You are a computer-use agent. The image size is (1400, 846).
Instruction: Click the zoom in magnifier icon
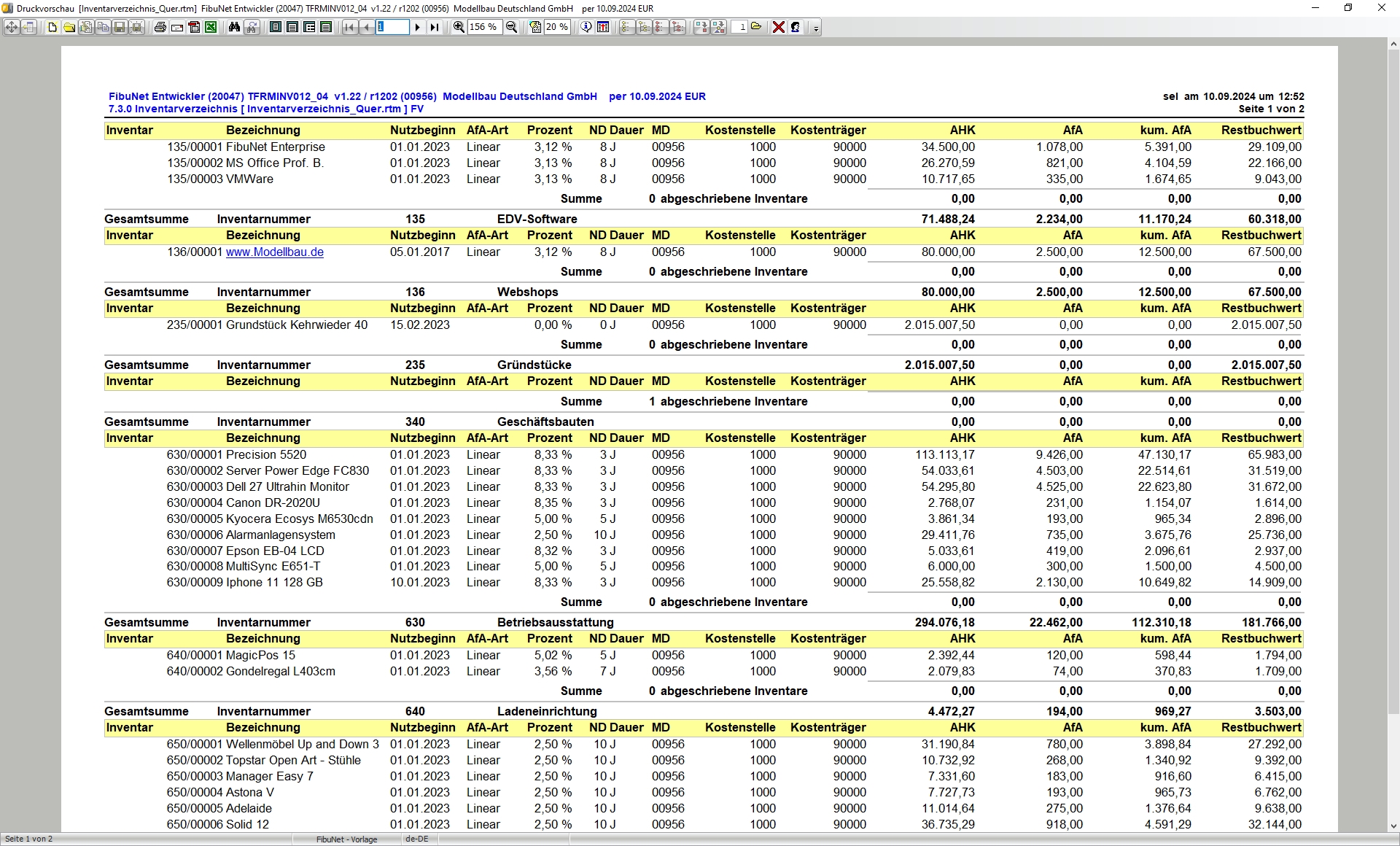point(459,27)
